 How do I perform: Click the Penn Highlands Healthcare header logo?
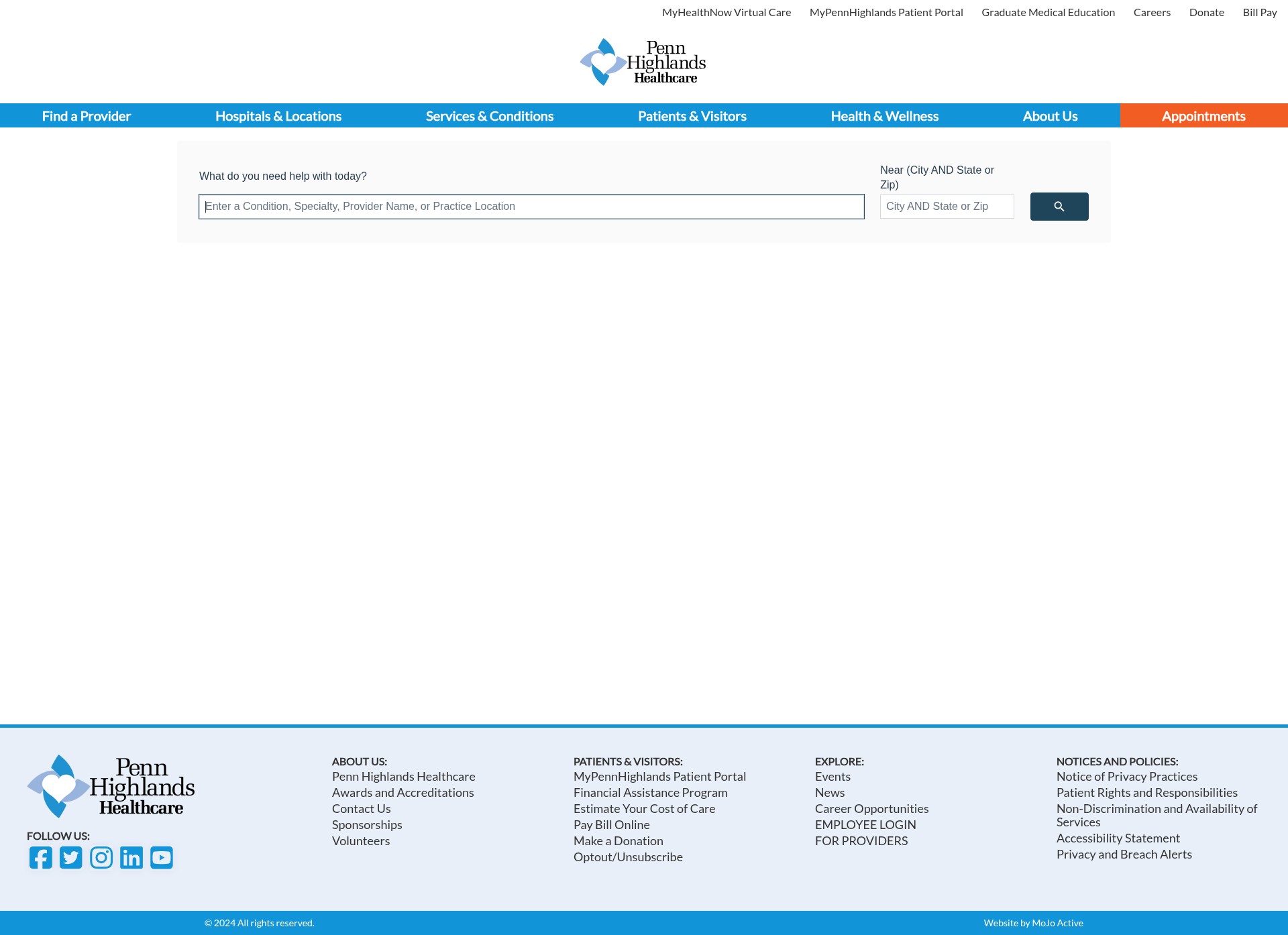click(x=643, y=62)
